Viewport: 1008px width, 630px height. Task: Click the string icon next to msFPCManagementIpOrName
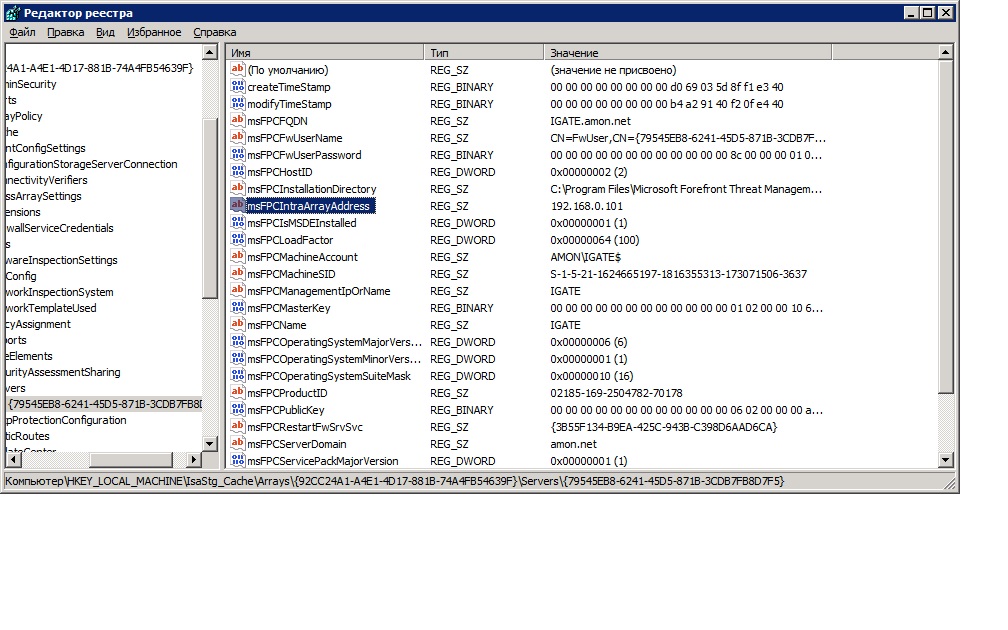point(238,291)
